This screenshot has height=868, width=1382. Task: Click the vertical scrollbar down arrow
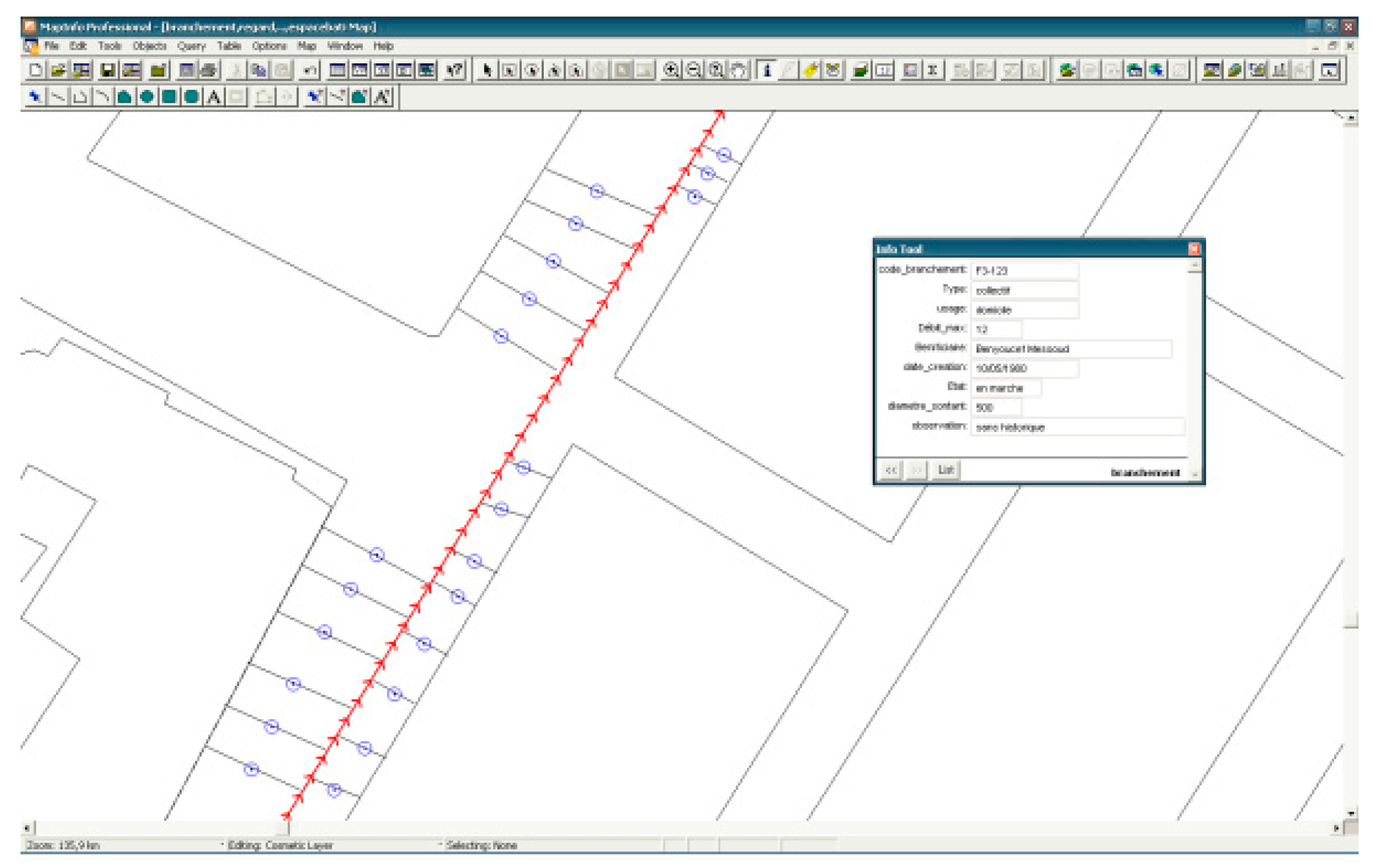click(1351, 813)
